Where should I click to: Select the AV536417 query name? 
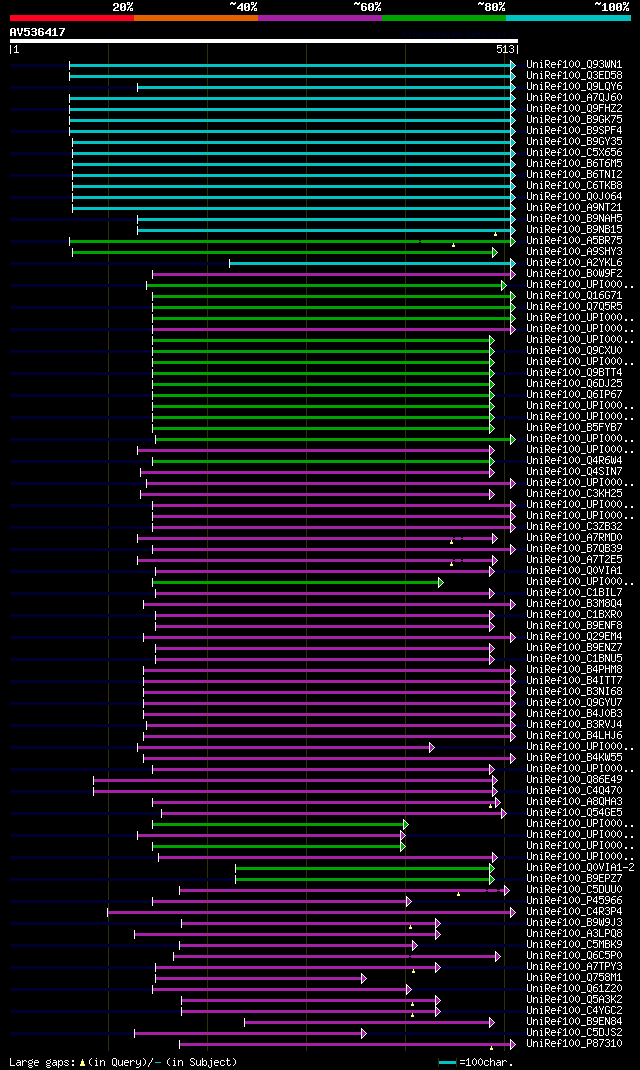point(38,32)
